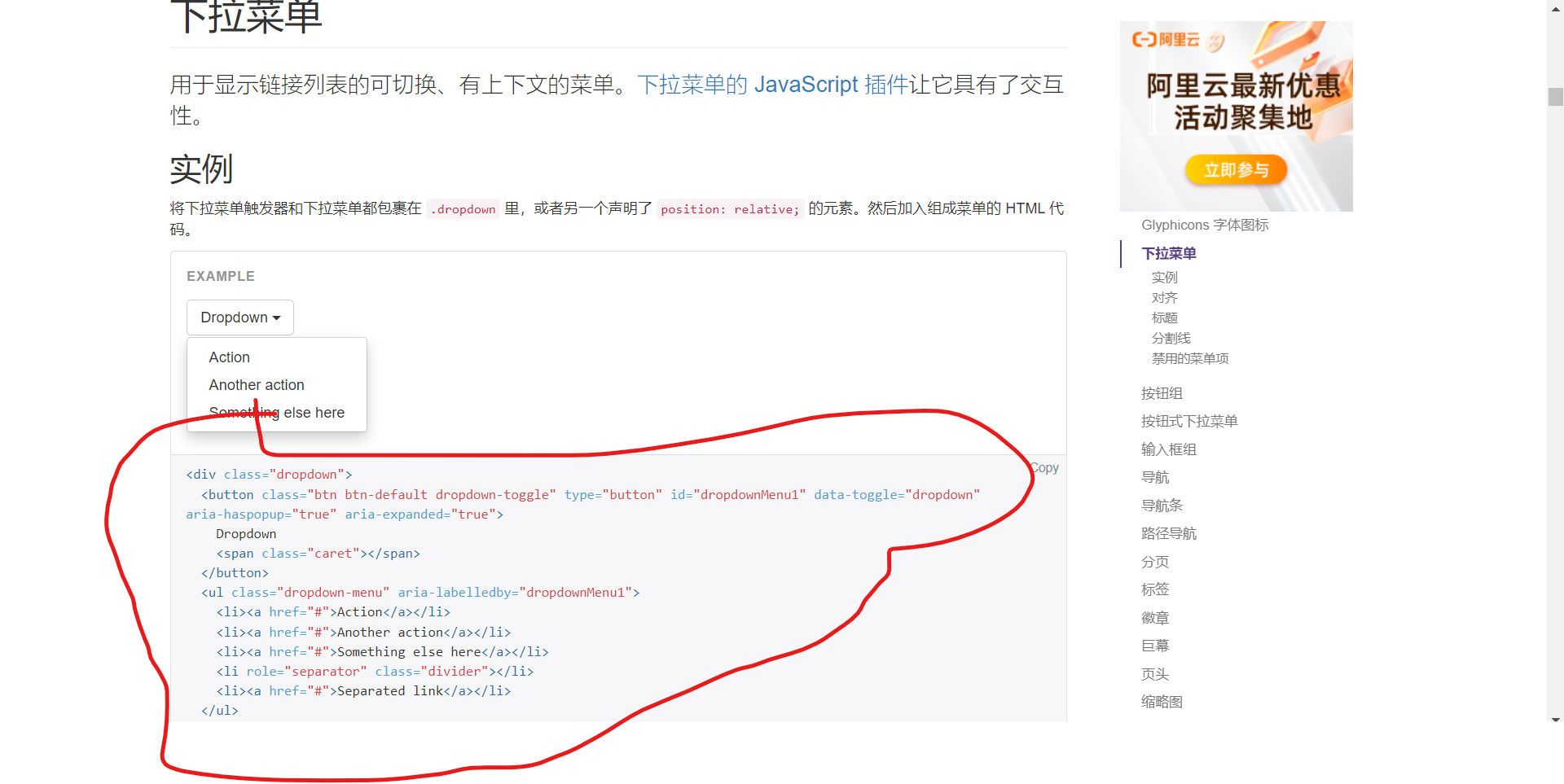Go to '分页' section in sidebar

(x=1155, y=563)
